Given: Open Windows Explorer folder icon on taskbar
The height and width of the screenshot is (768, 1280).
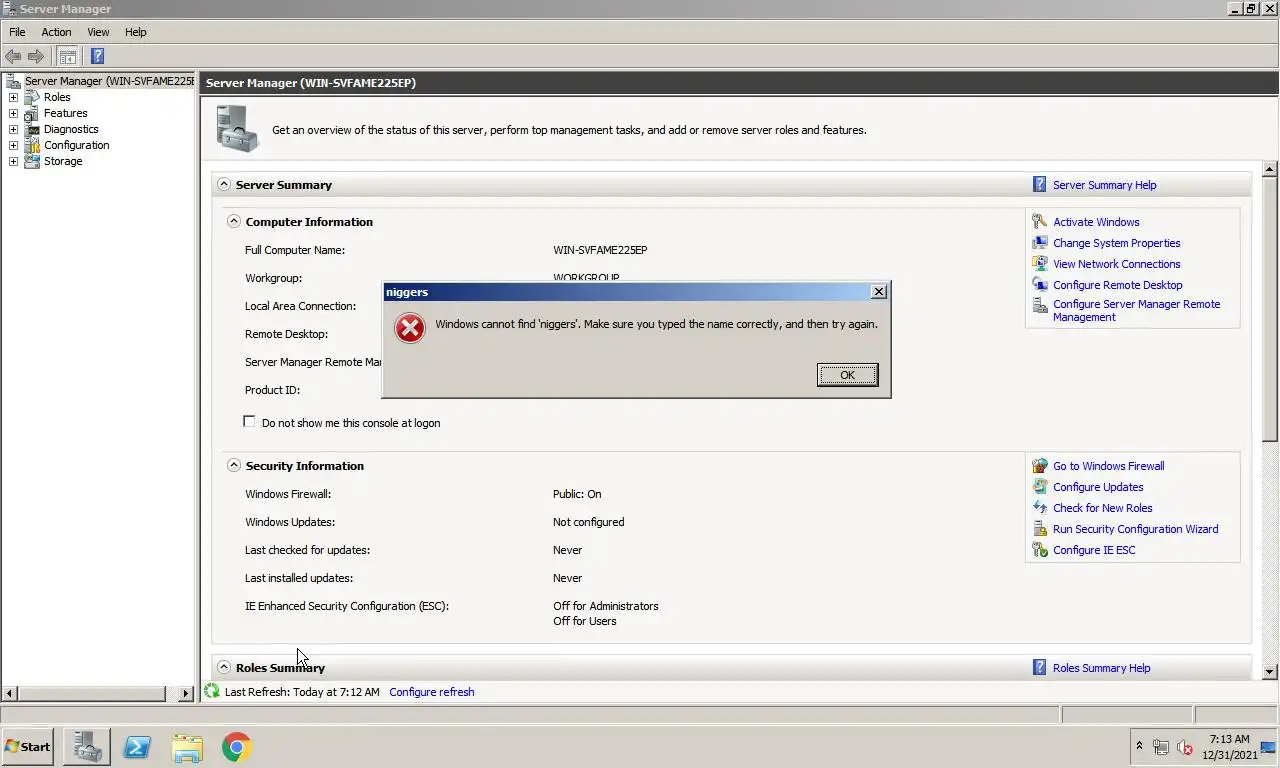Looking at the screenshot, I should pyautogui.click(x=187, y=747).
